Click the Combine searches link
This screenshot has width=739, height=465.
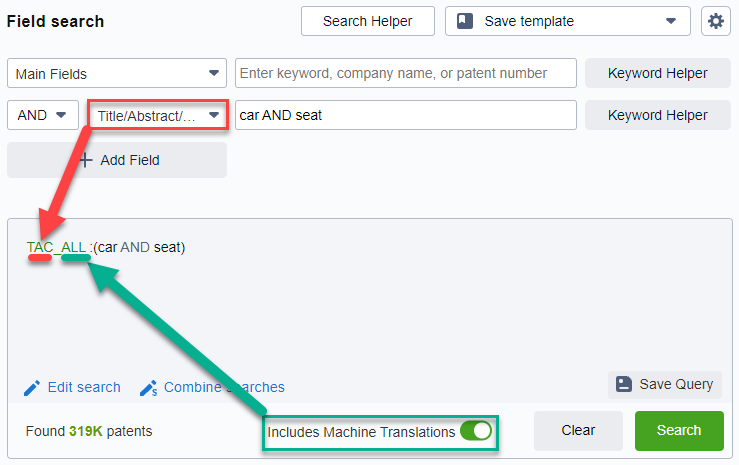(x=224, y=388)
